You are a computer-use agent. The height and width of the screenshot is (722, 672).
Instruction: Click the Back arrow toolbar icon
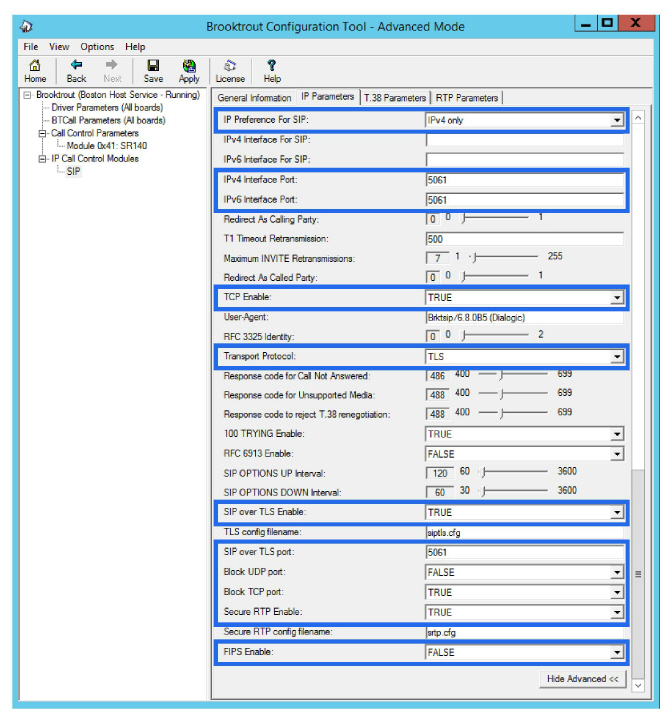click(76, 70)
